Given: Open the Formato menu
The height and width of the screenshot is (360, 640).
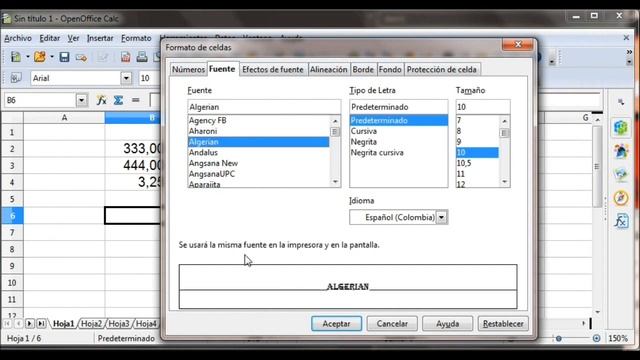Looking at the screenshot, I should point(136,38).
